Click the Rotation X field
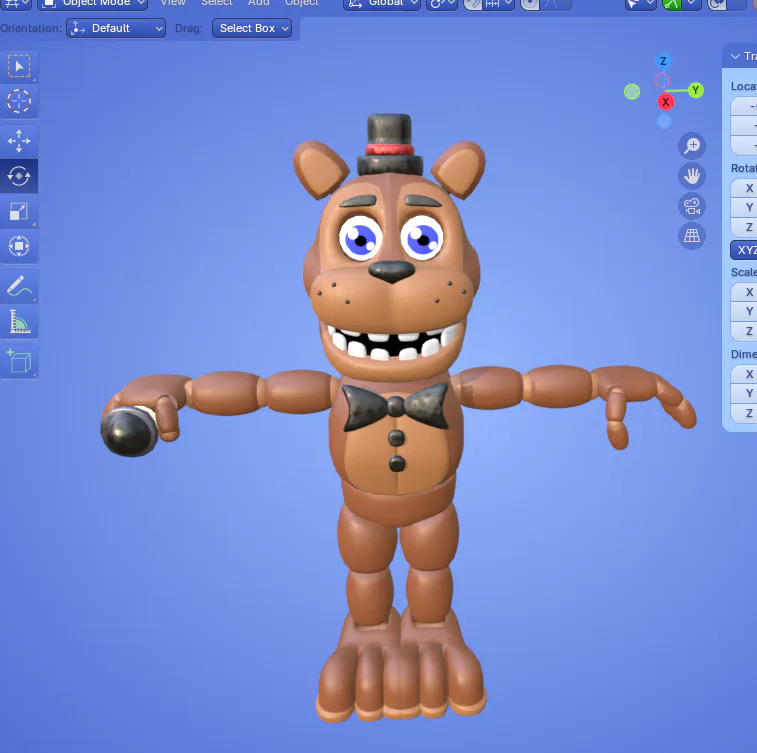Screen dimensions: 757x753 click(743, 188)
